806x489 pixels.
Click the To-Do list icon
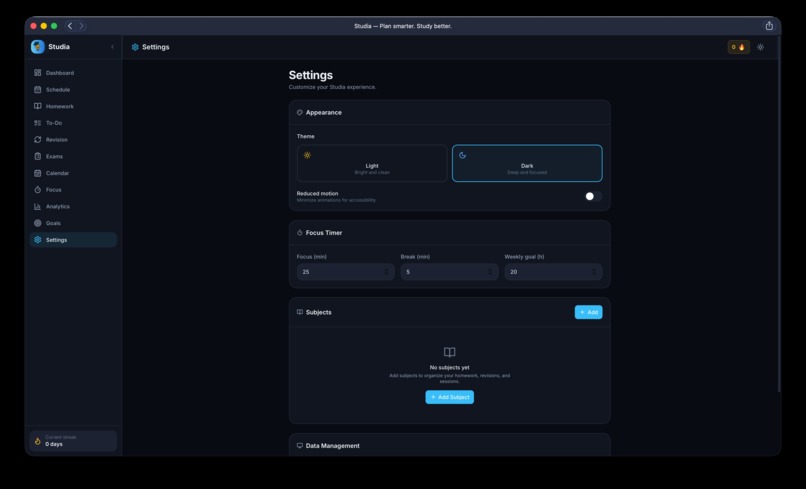[38, 123]
